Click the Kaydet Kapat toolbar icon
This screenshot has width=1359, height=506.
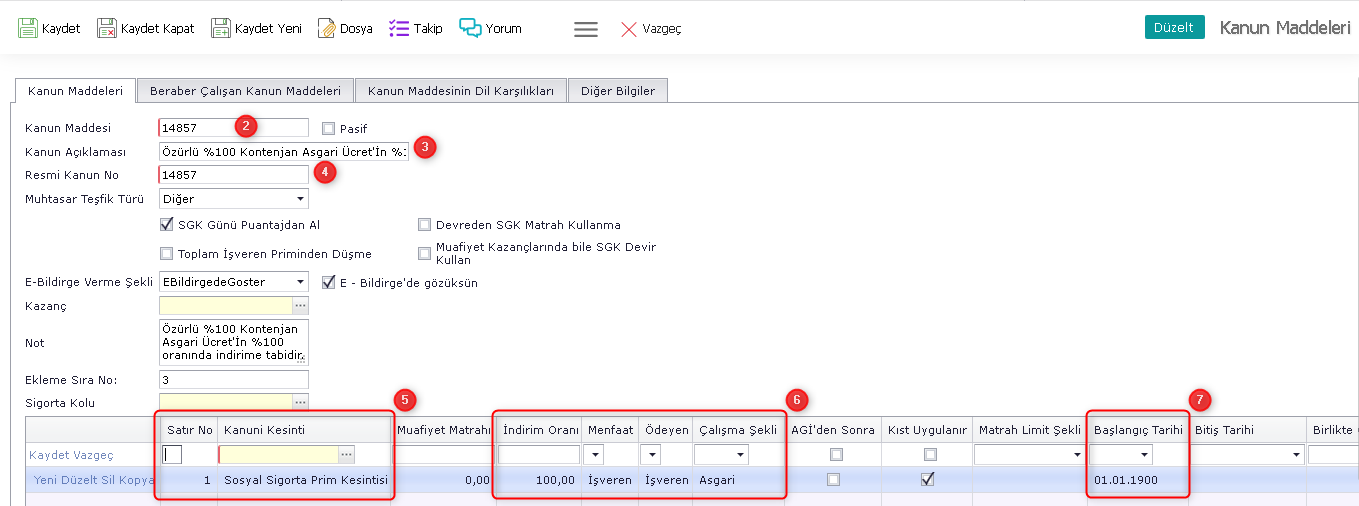107,28
